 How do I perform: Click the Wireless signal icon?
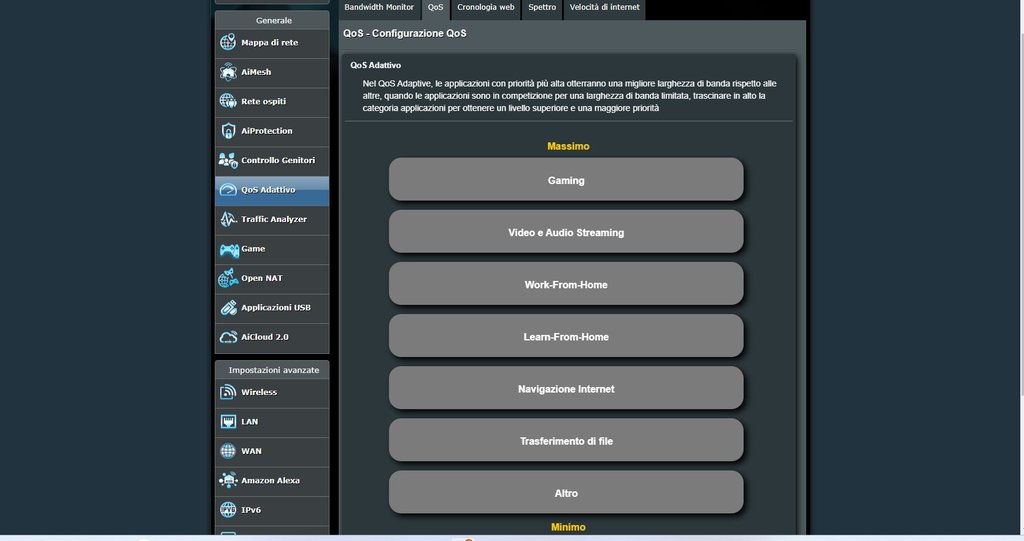228,392
